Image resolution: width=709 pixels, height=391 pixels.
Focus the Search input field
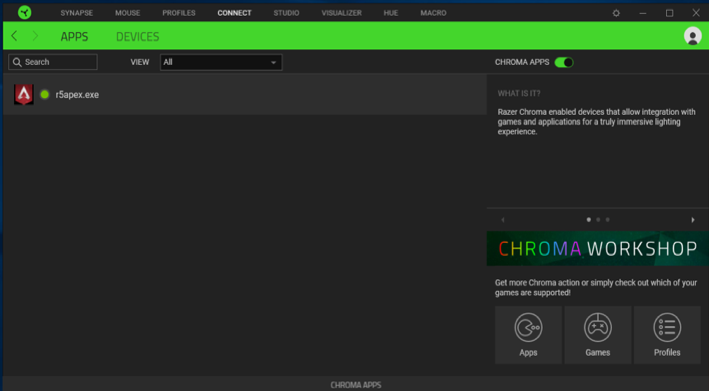click(53, 62)
